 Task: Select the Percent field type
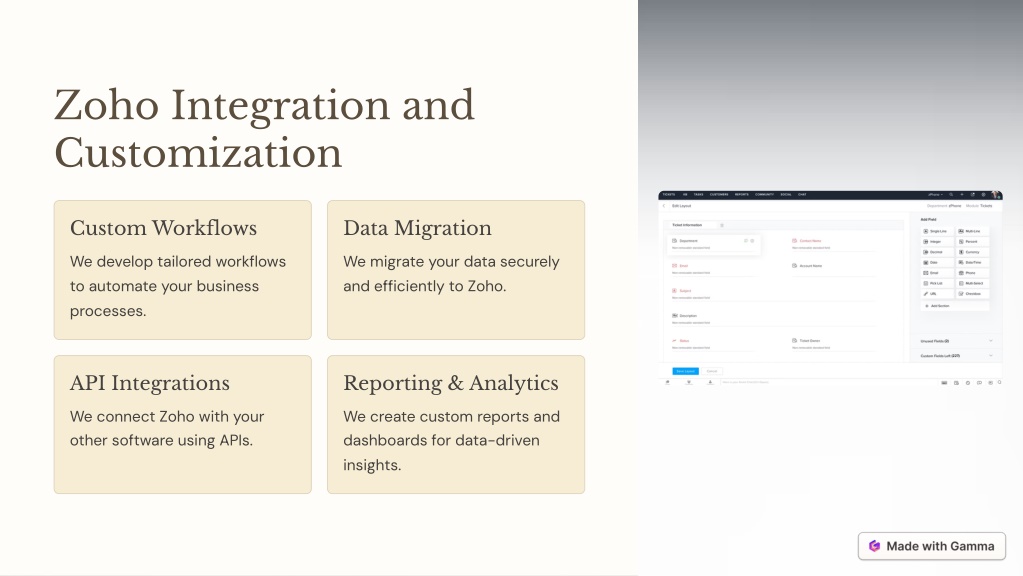[x=972, y=241]
